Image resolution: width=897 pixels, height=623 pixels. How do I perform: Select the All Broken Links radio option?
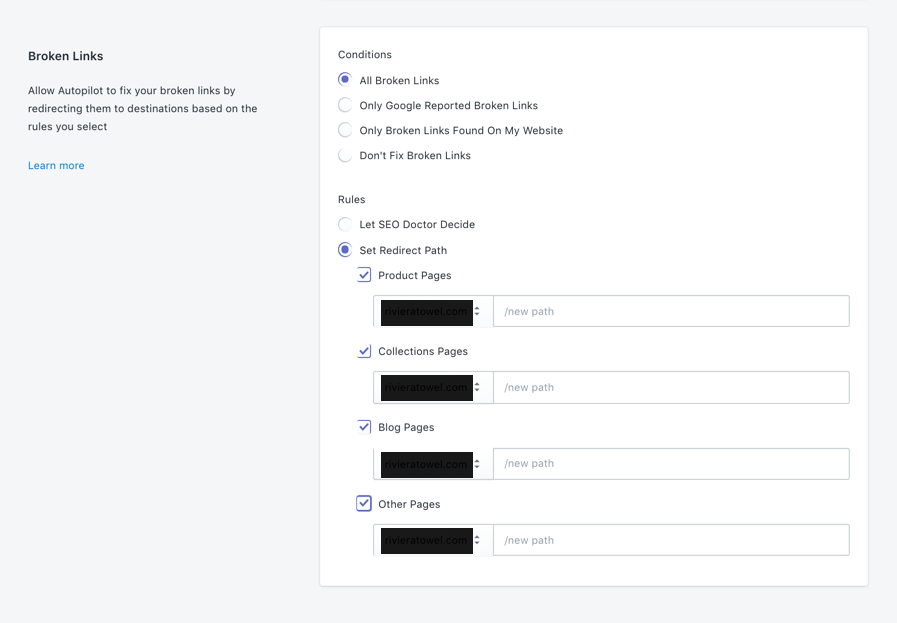(x=345, y=80)
